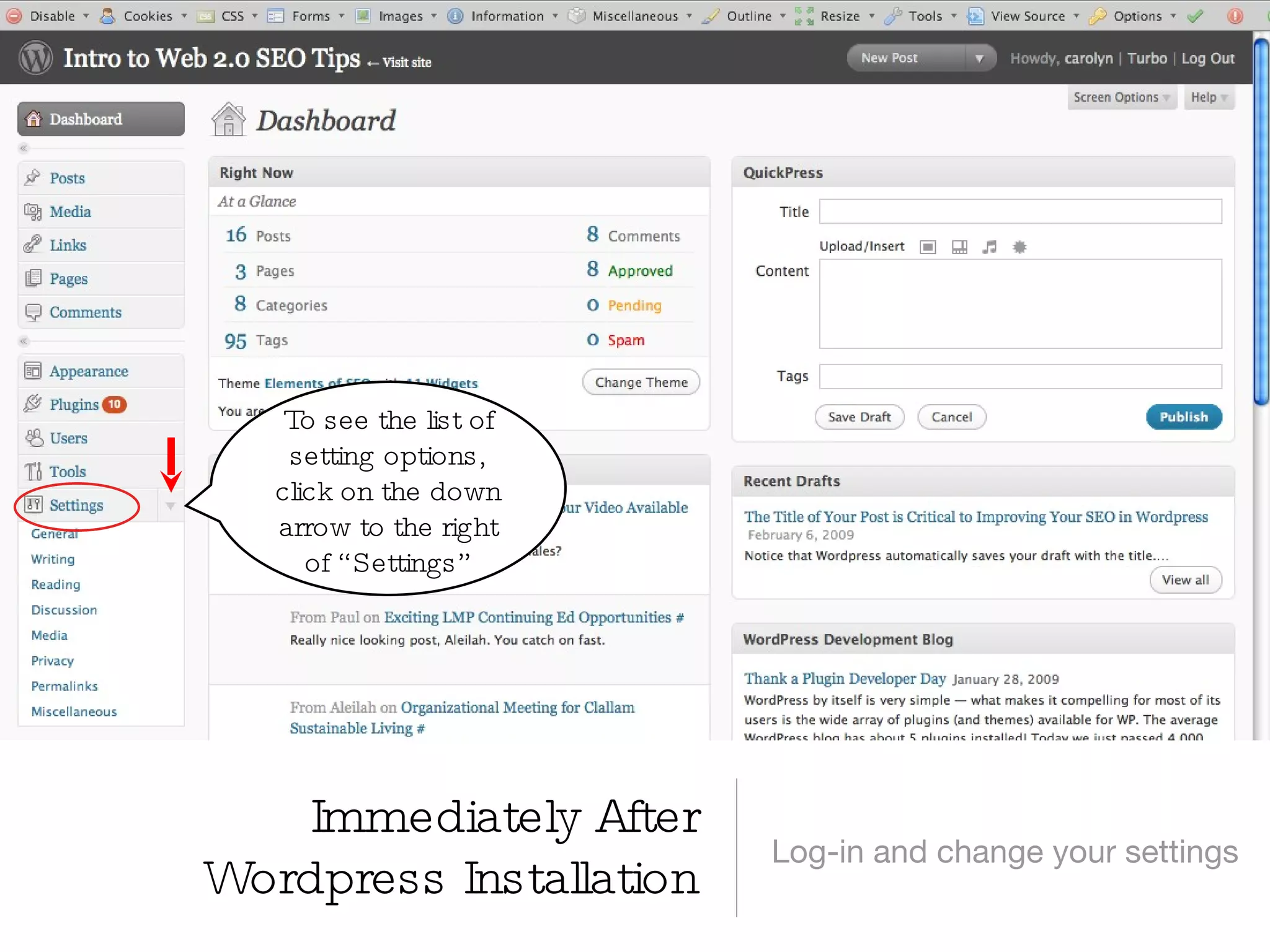Toggle collapse arrow above Appearance menu
This screenshot has height=952, width=1270.
pyautogui.click(x=24, y=341)
